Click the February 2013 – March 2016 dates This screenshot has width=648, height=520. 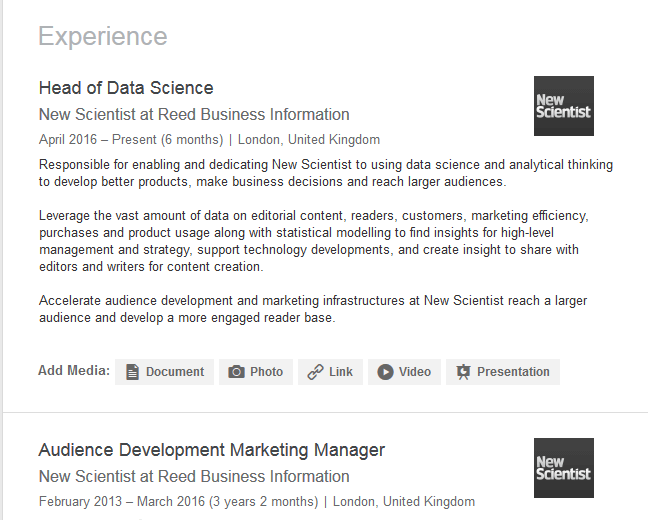coord(178,502)
